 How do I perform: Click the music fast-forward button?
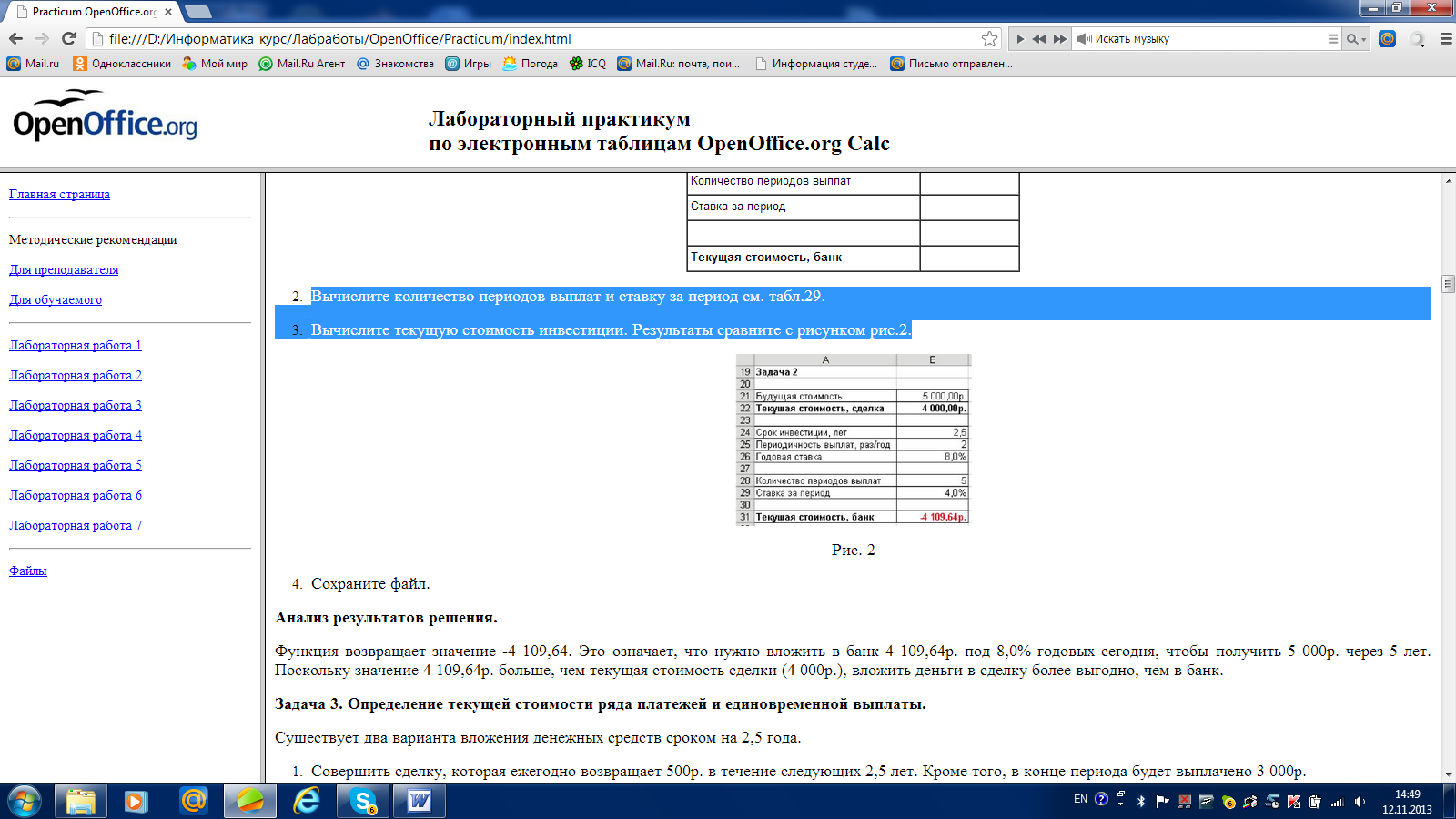pos(1059,39)
